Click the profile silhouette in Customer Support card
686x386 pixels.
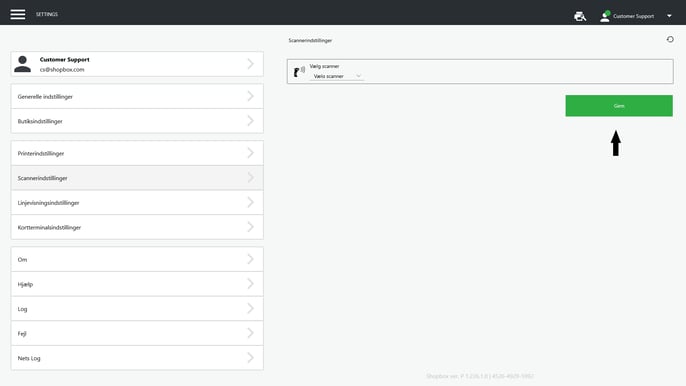[23, 64]
